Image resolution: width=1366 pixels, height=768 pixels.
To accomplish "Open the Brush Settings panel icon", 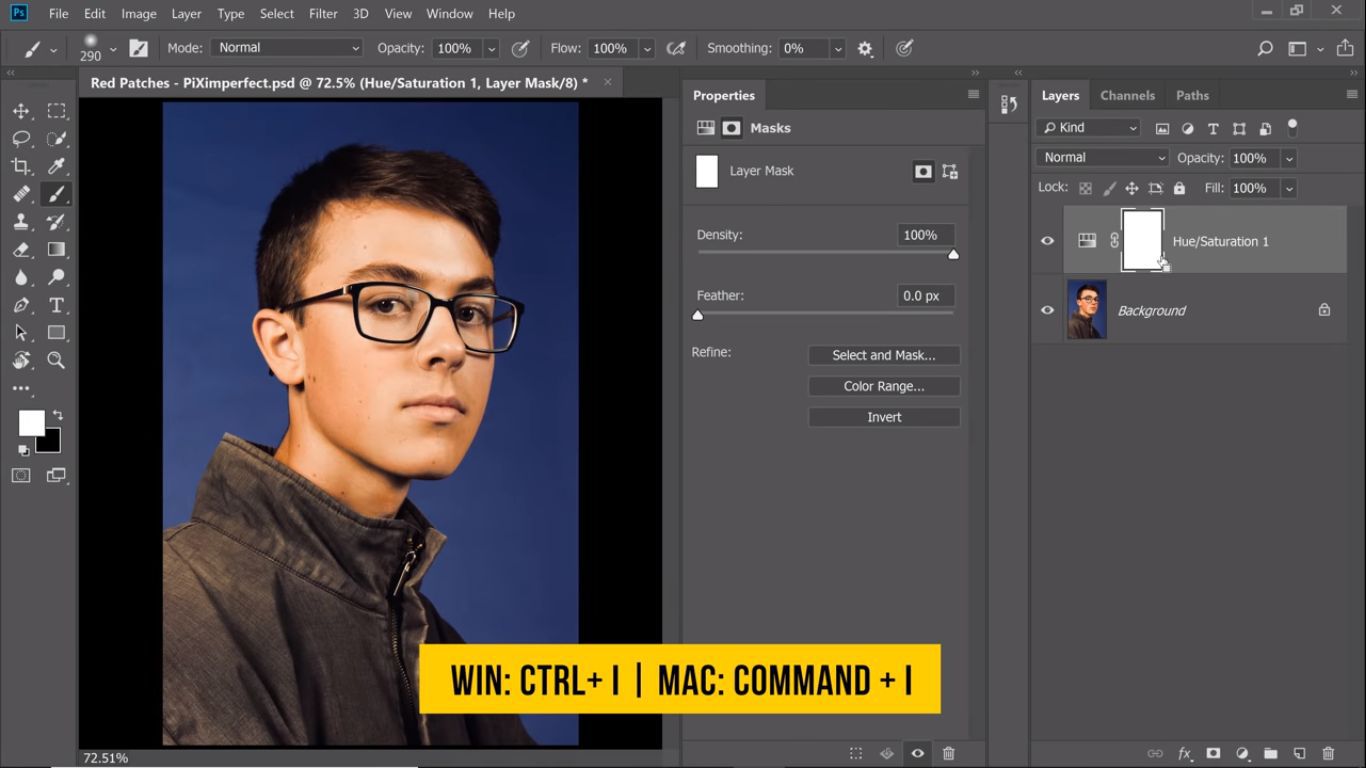I will click(x=138, y=48).
